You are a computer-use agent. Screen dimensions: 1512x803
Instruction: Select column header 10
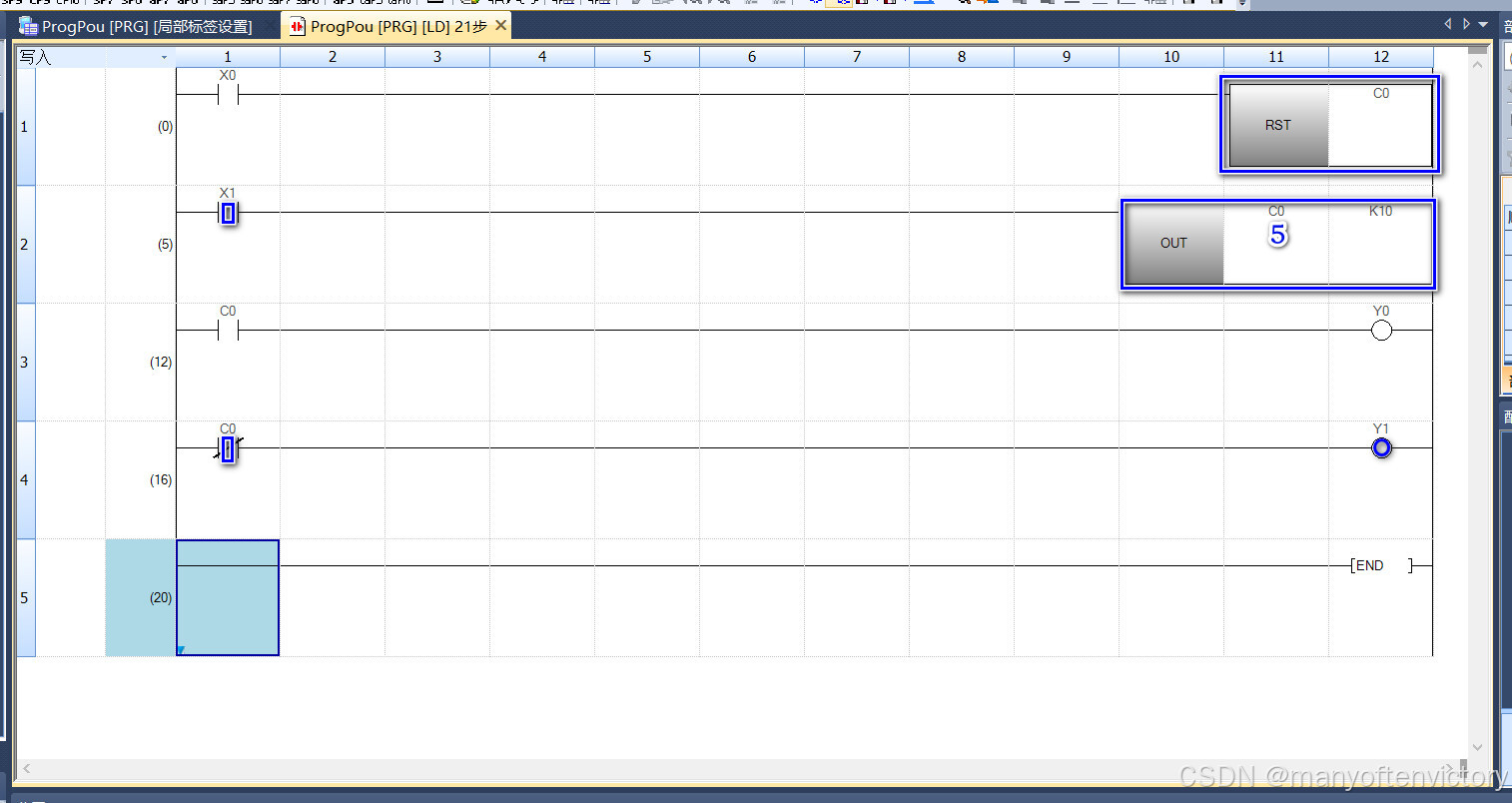pyautogui.click(x=1171, y=57)
